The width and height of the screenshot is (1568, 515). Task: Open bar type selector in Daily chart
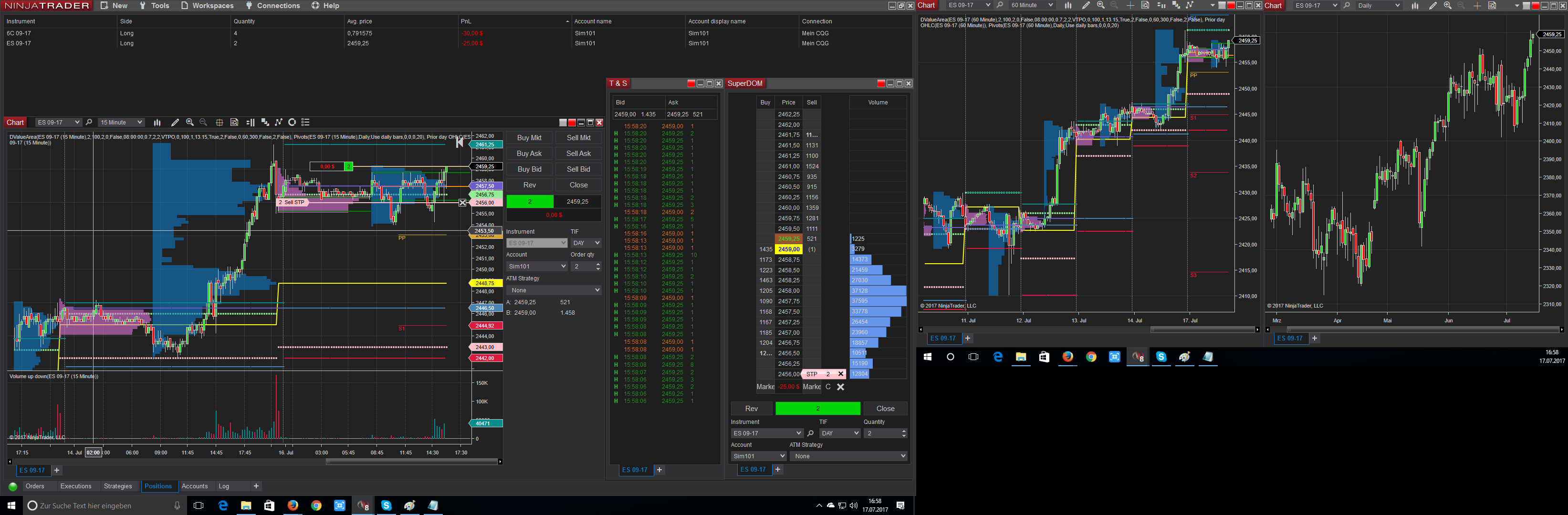point(1415,5)
